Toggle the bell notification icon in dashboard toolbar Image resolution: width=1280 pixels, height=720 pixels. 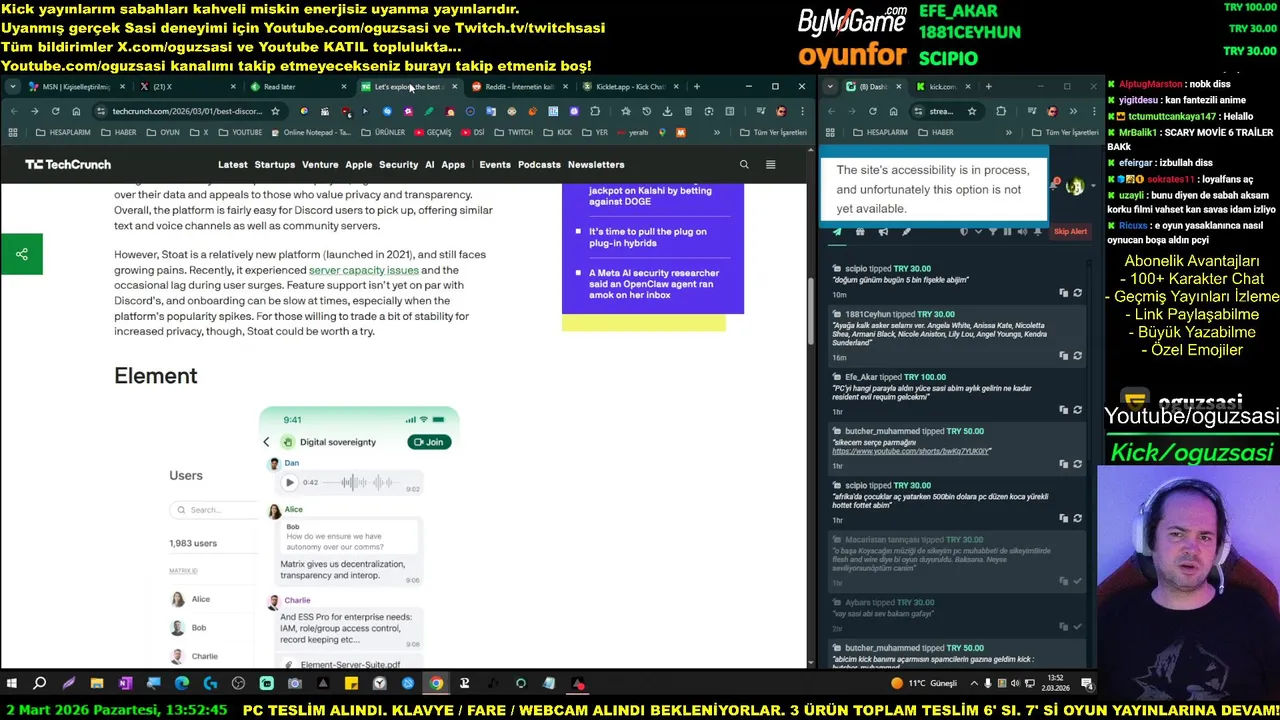[x=1038, y=232]
